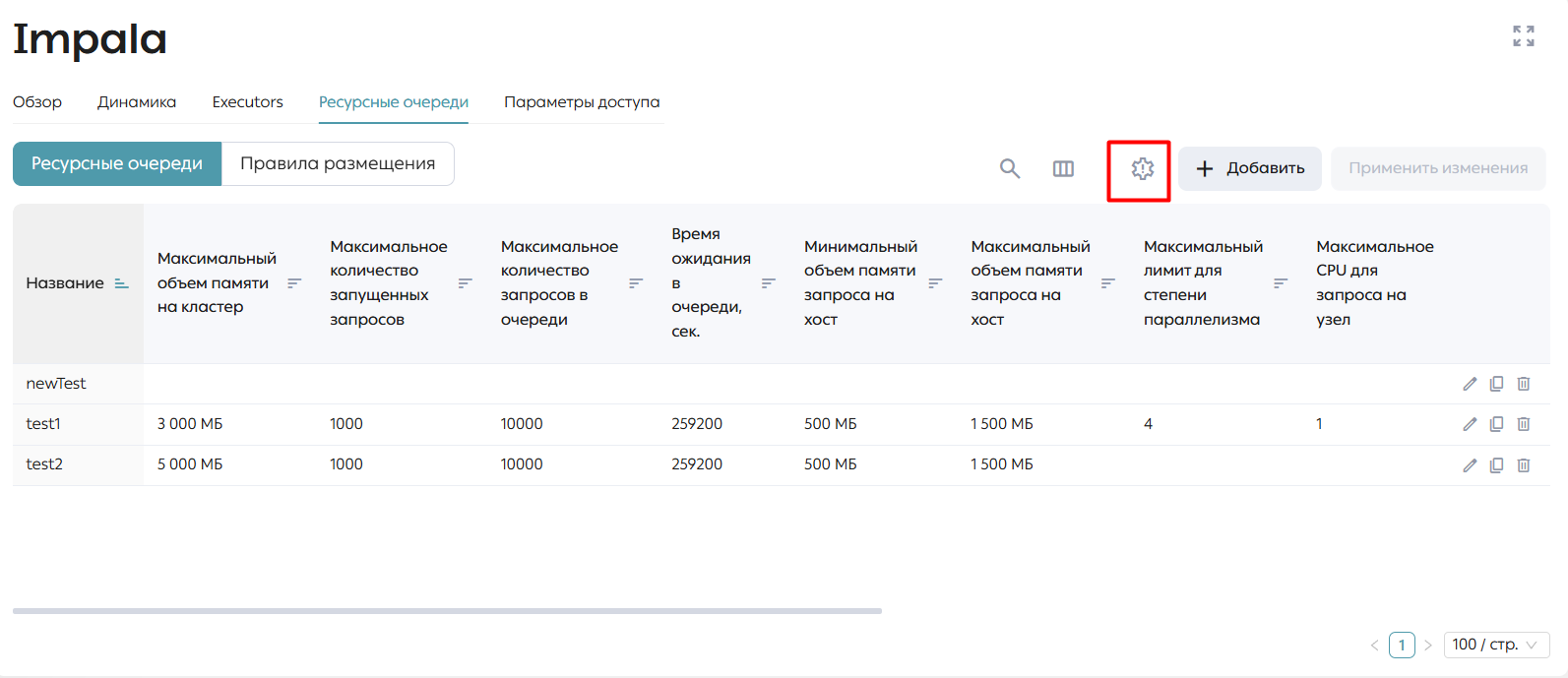Select the Ресурсные очереди top tab
1568x678 pixels.
[394, 102]
